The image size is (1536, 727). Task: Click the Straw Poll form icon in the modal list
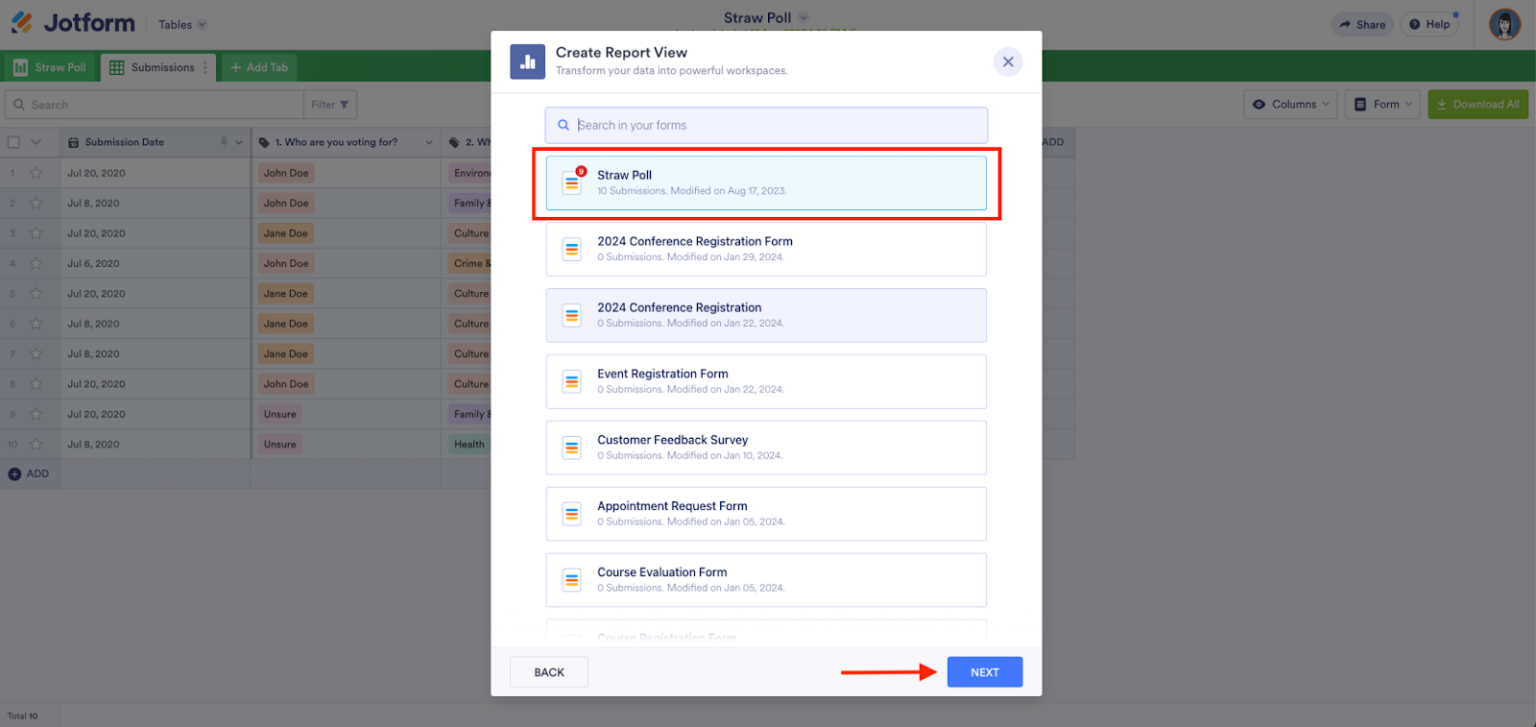coord(571,181)
